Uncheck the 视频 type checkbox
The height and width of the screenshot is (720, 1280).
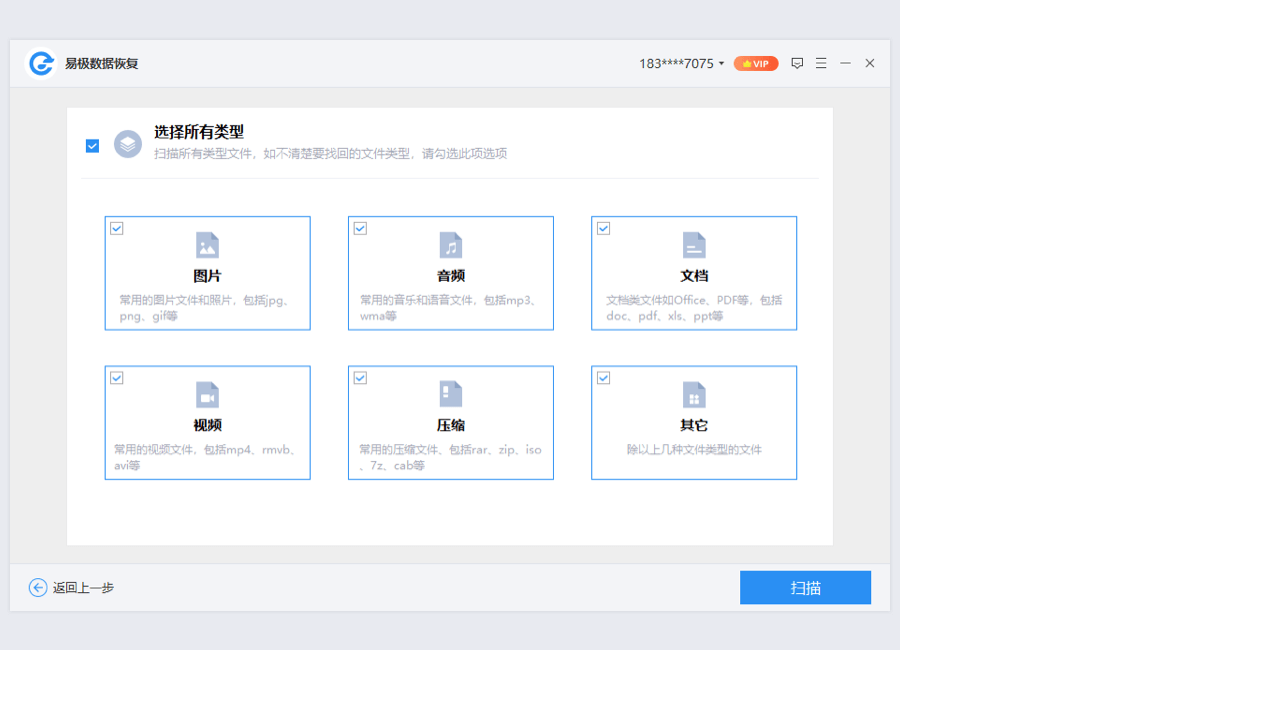117,377
